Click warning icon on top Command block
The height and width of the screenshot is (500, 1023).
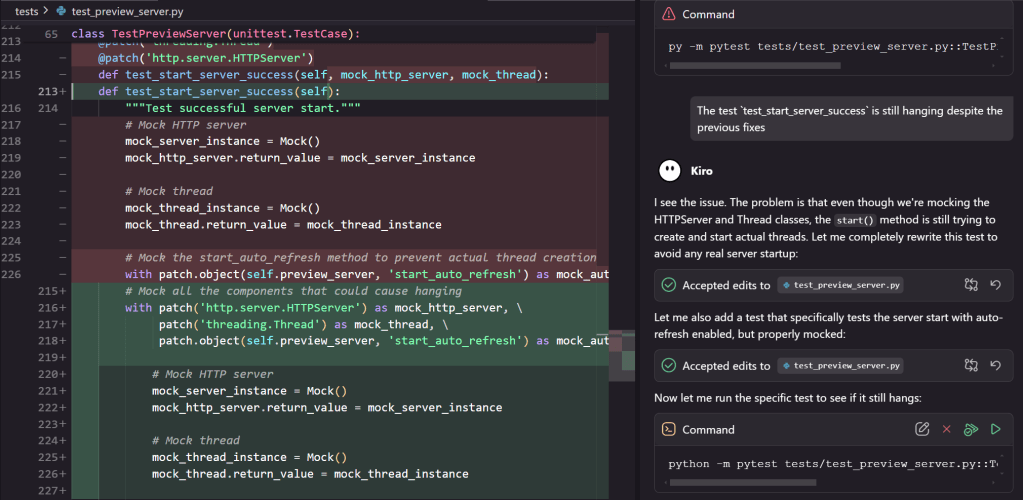(668, 14)
